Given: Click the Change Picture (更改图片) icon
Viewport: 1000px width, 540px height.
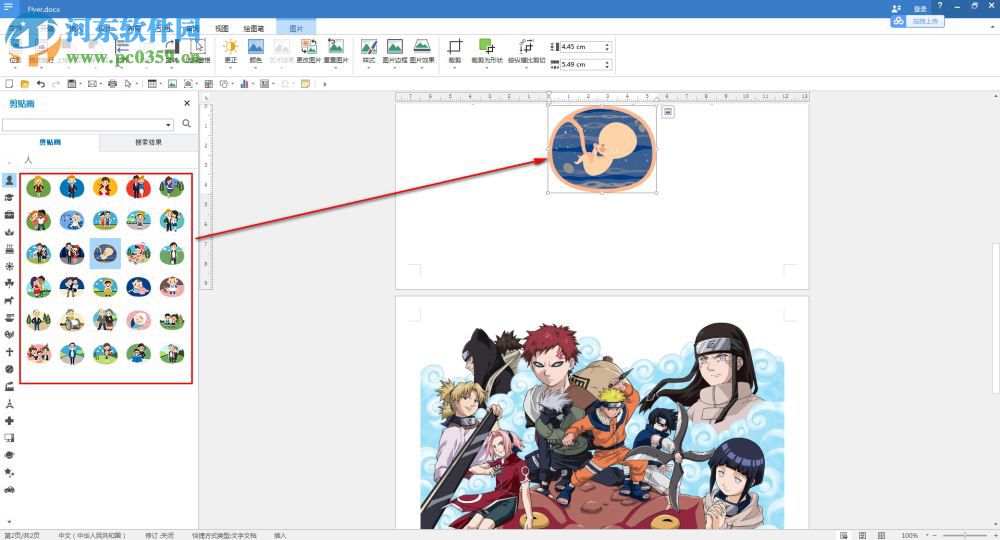Looking at the screenshot, I should pos(309,47).
